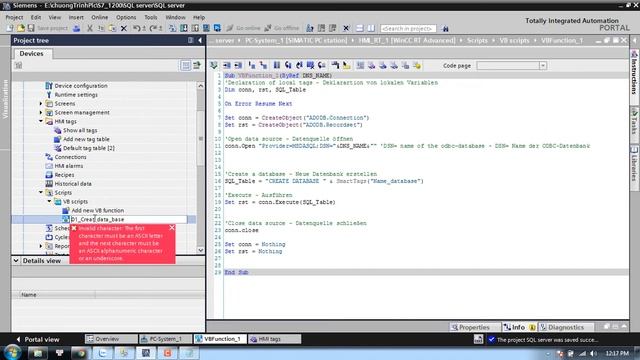Collapse the Details view section
Image resolution: width=640 pixels, height=360 pixels.
[x=16, y=260]
